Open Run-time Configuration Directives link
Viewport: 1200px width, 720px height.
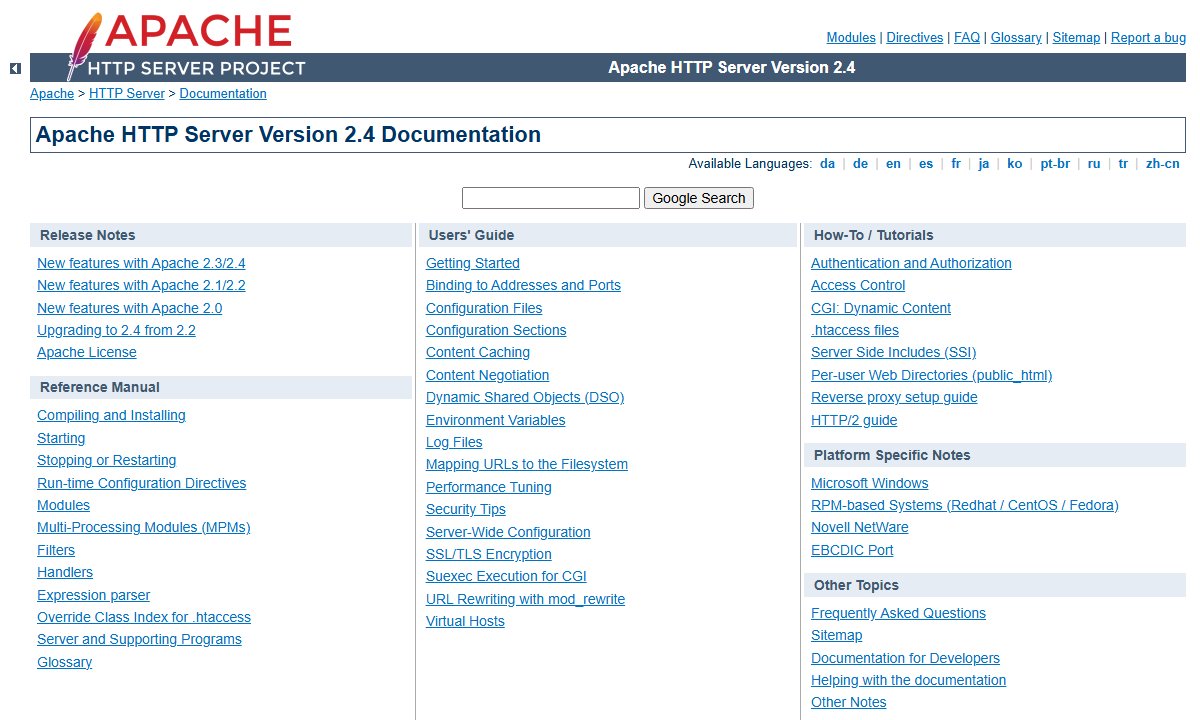tap(141, 484)
